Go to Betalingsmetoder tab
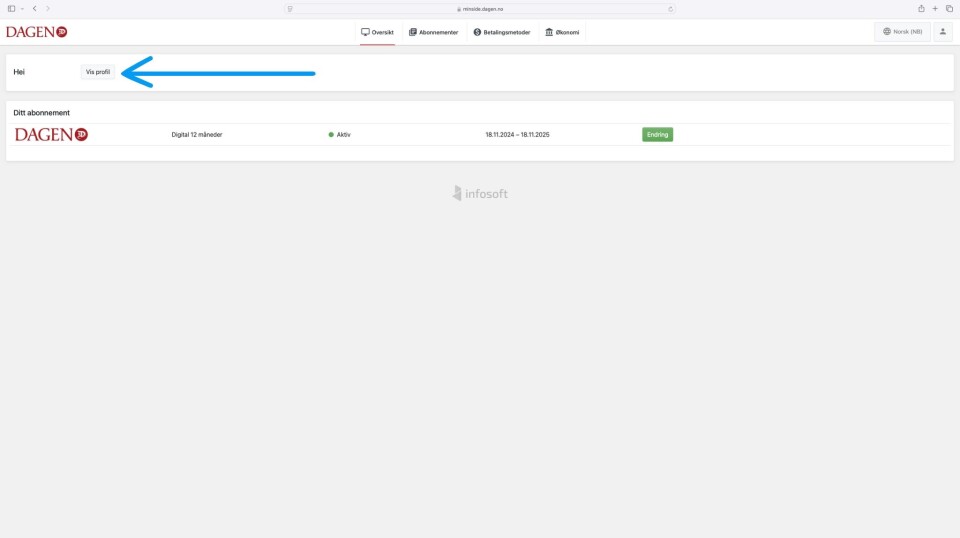The image size is (960, 538). click(x=502, y=32)
